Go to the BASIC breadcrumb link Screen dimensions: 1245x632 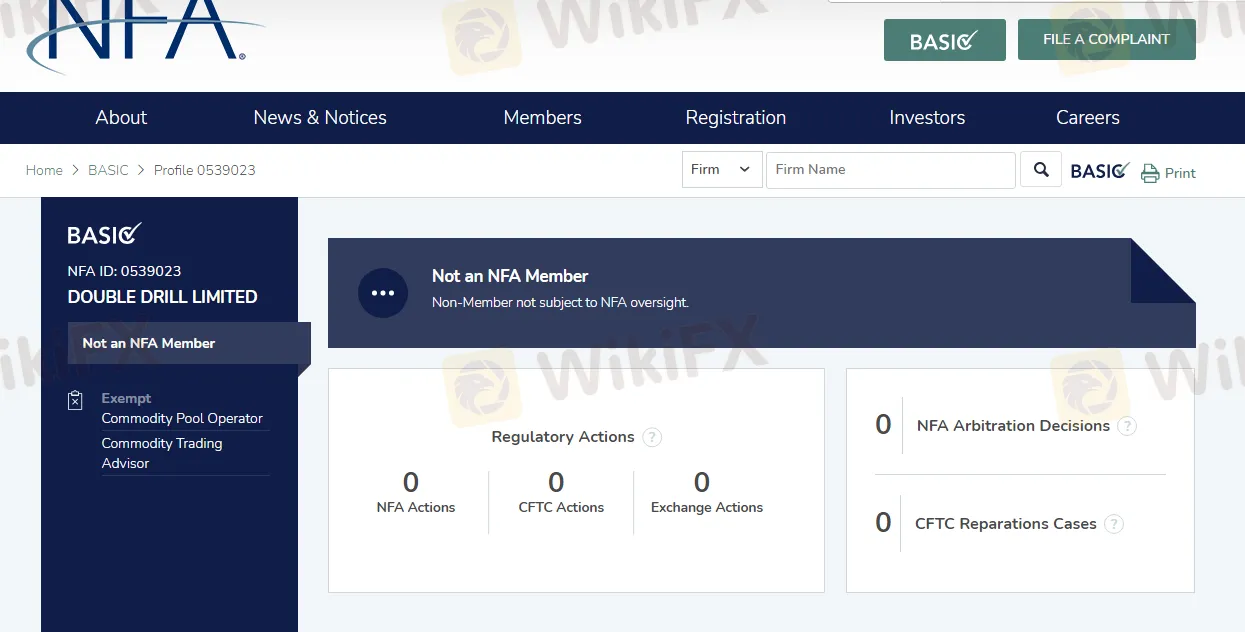[108, 170]
